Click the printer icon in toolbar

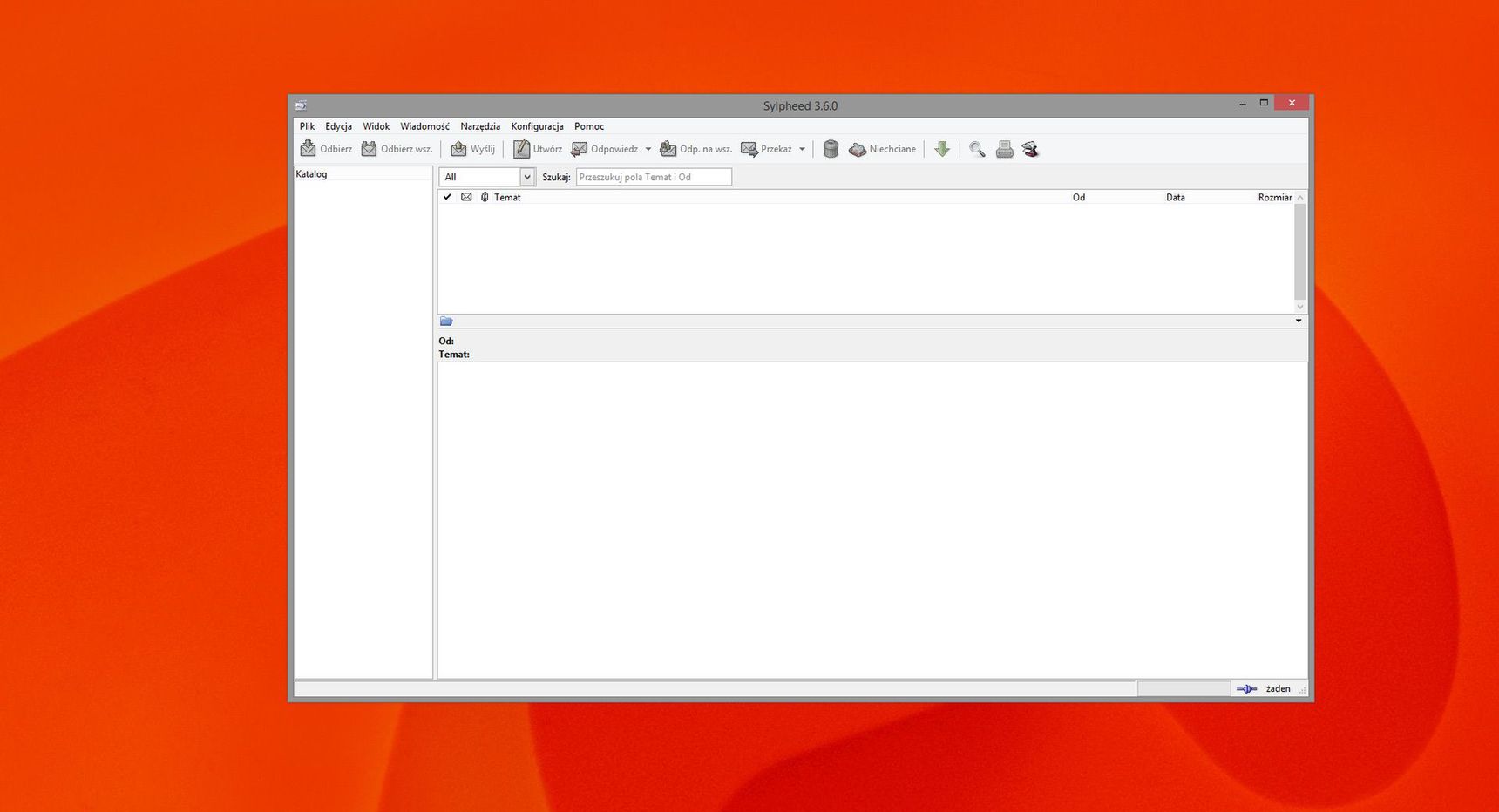[x=1005, y=149]
